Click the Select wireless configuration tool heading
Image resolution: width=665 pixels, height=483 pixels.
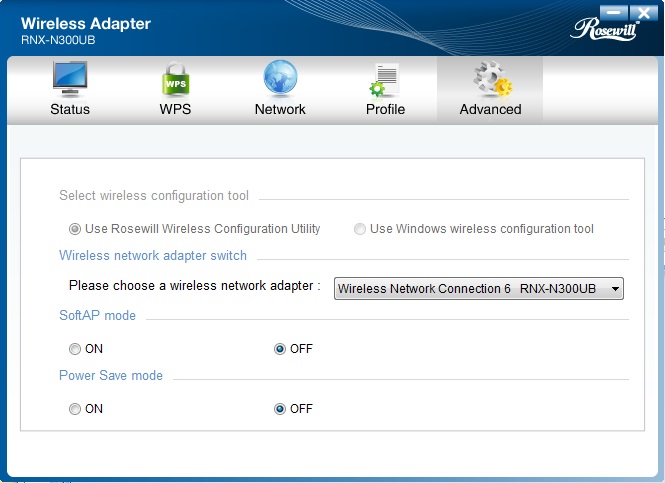click(x=154, y=195)
